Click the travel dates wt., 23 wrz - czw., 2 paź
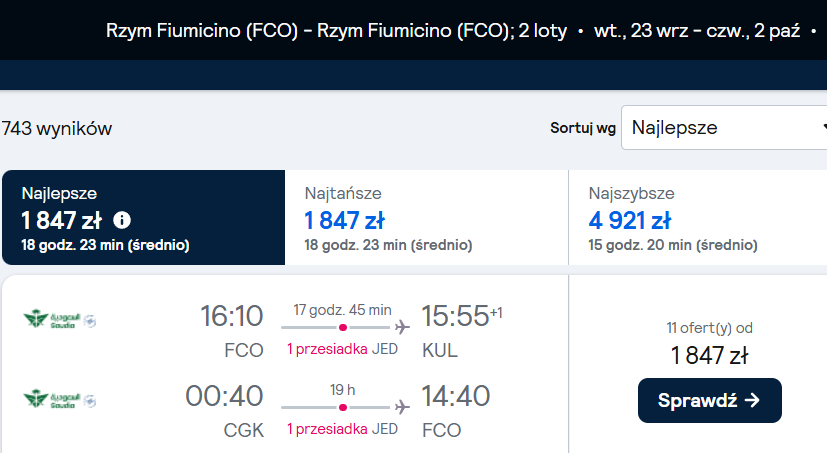Viewport: 827px width, 453px height. pos(697,31)
